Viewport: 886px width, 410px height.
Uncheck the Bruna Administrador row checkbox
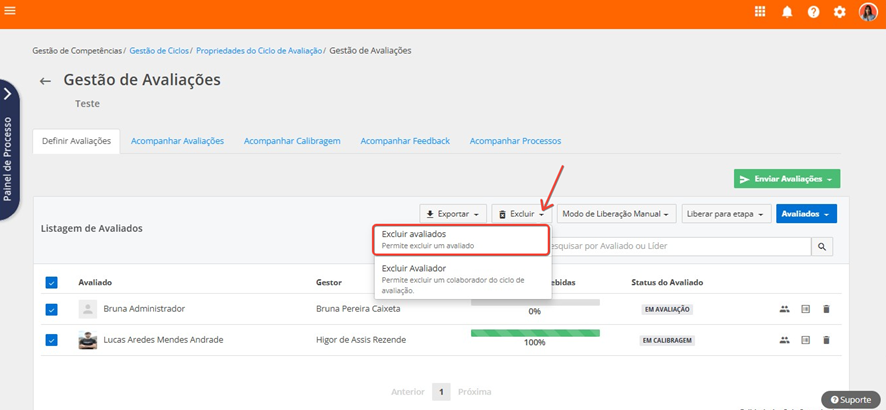52,310
